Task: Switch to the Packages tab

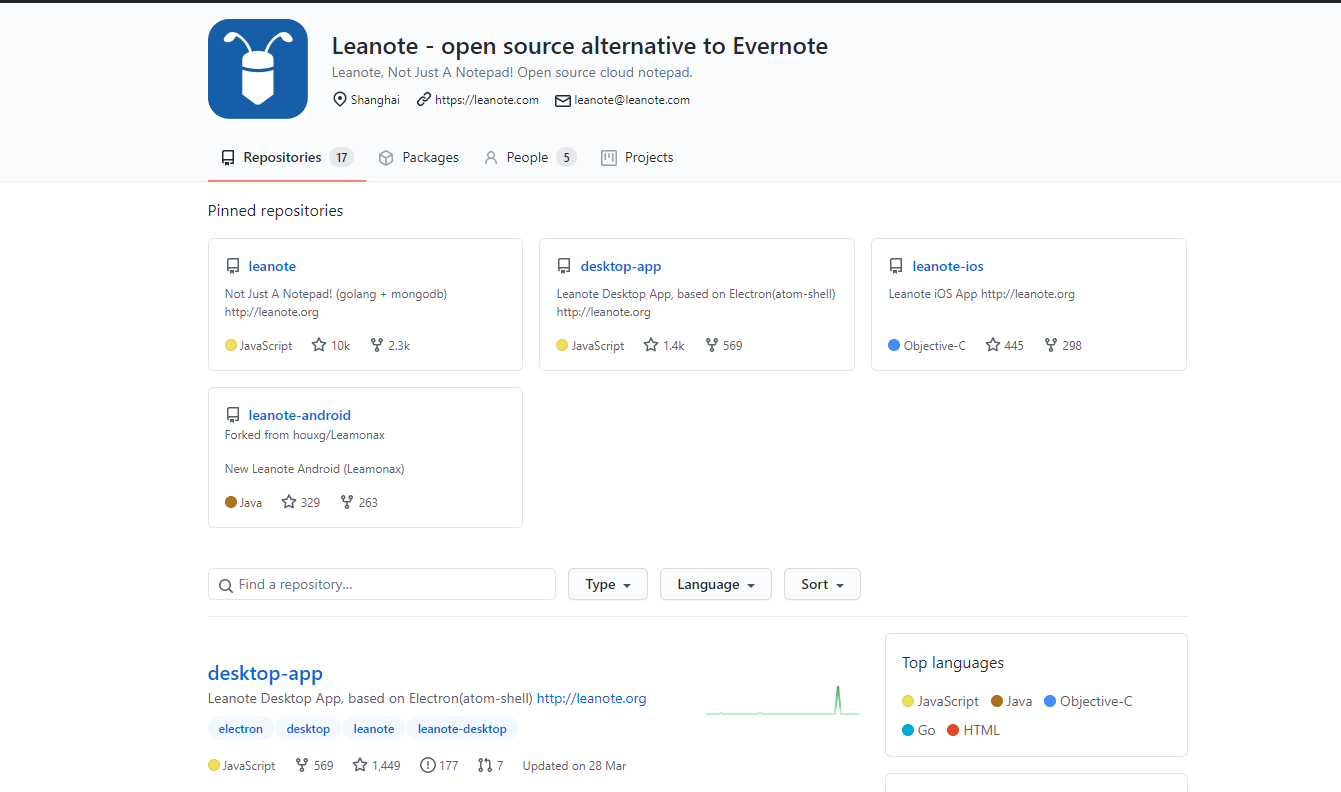Action: pyautogui.click(x=419, y=157)
